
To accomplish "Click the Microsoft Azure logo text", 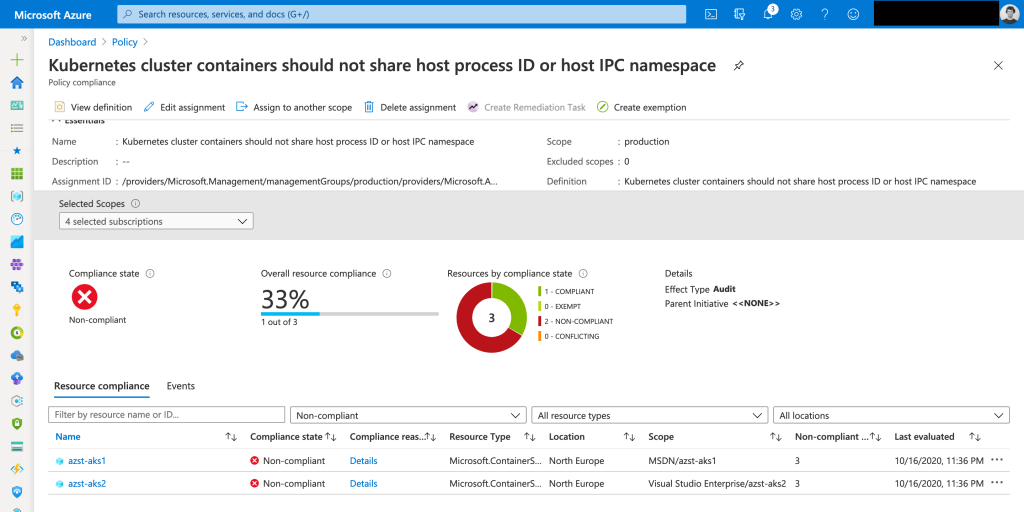I will tap(53, 14).
